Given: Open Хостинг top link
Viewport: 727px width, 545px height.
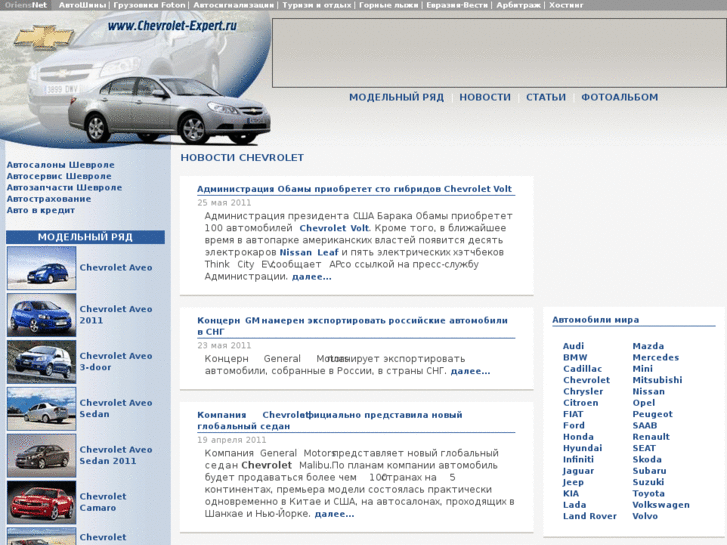Looking at the screenshot, I should [x=566, y=5].
